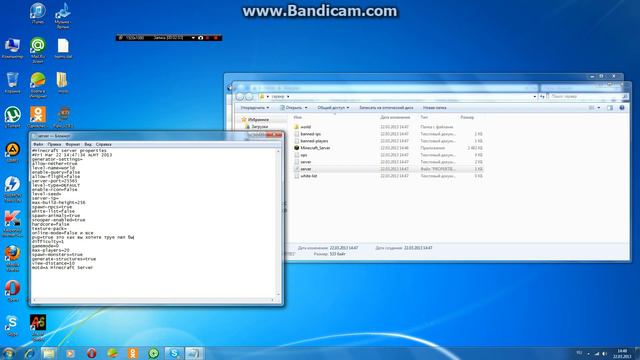This screenshot has width=640, height=360.
Task: Click the Odnoklassniki taskbar icon
Action: point(133,353)
